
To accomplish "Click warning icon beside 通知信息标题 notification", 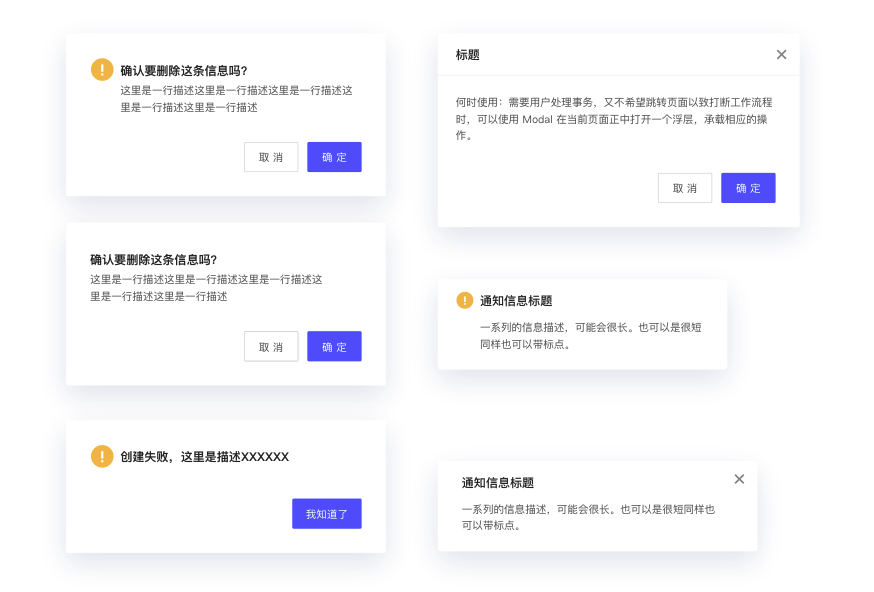I will pos(465,300).
